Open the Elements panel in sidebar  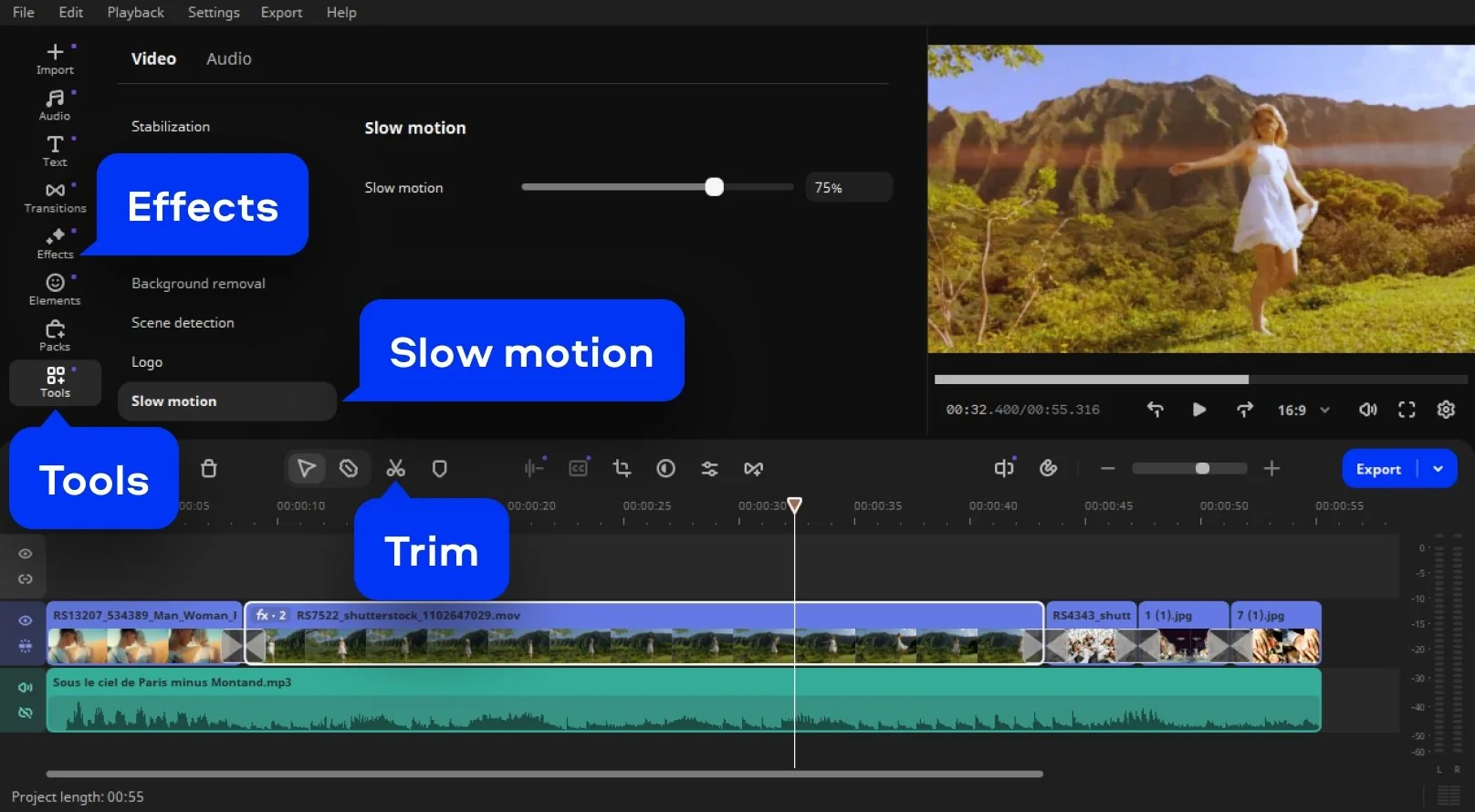click(x=55, y=289)
